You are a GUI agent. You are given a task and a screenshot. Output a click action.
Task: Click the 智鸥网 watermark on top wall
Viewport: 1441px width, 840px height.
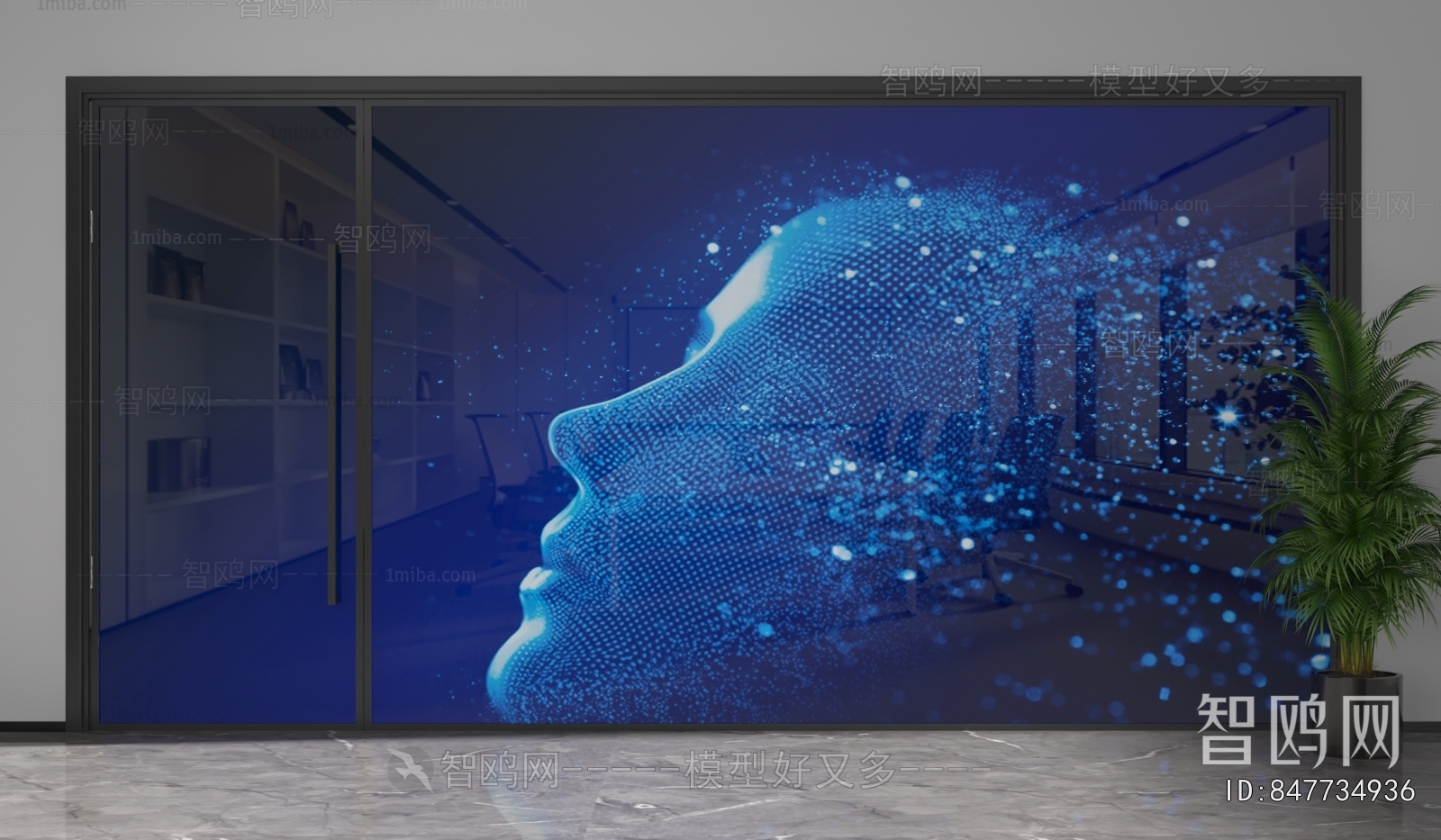point(930,82)
